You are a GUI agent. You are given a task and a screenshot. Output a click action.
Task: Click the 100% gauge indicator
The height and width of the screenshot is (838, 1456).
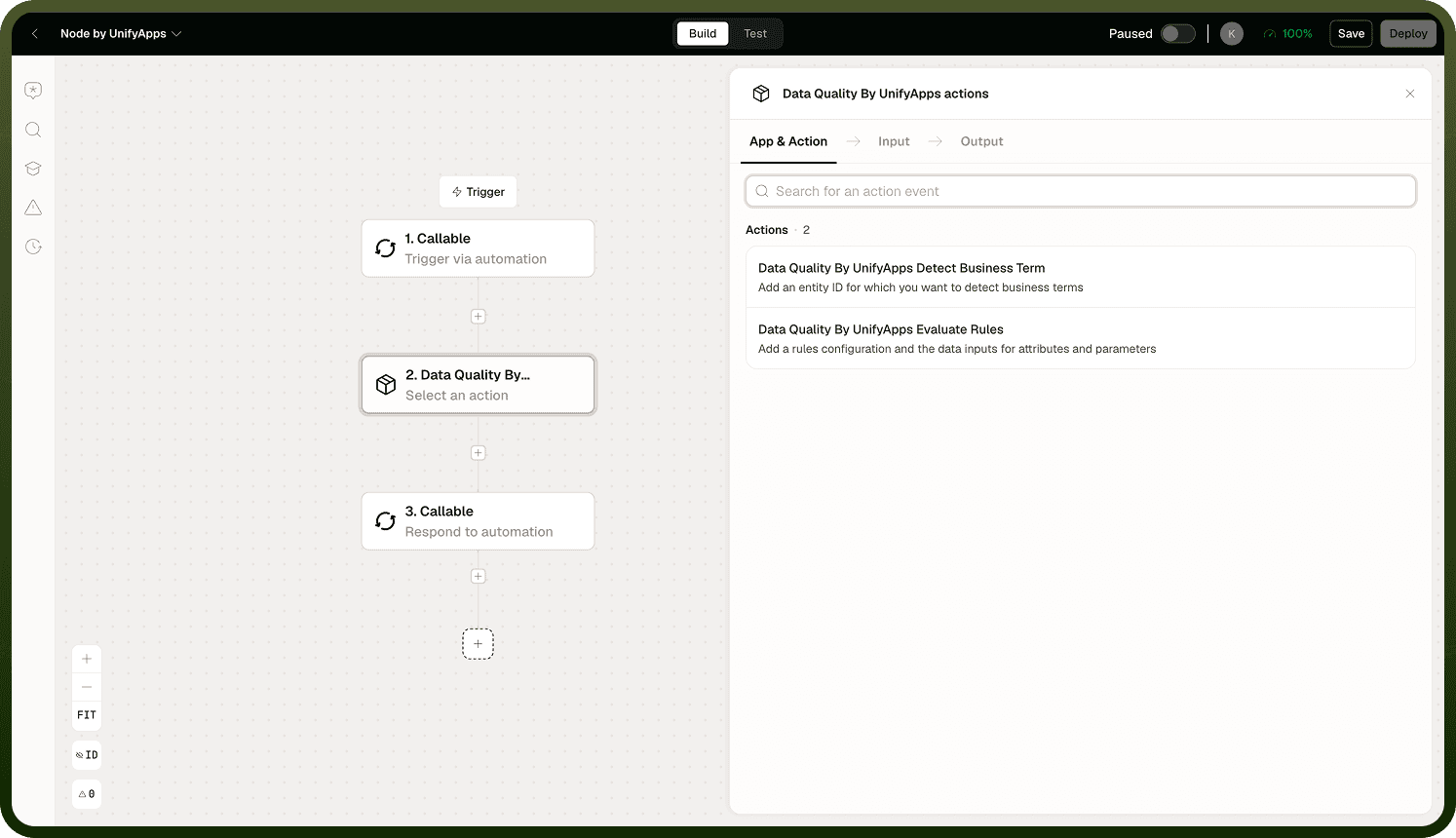pyautogui.click(x=1287, y=33)
